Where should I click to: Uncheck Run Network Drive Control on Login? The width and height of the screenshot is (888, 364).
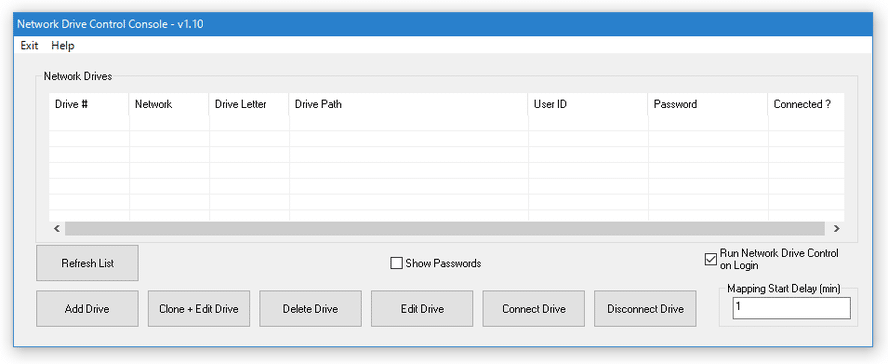[710, 259]
